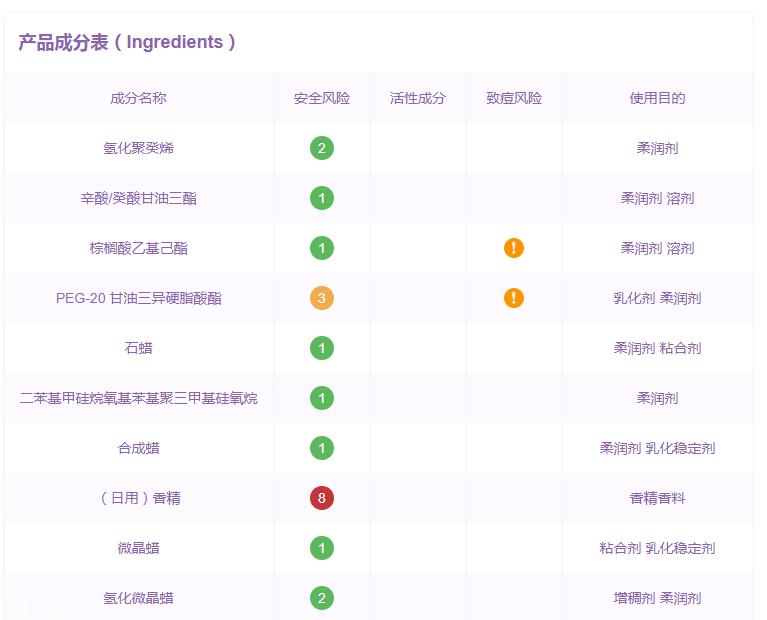The image size is (767, 620).
Task: Click purpose 香精香料
Action: click(x=657, y=498)
